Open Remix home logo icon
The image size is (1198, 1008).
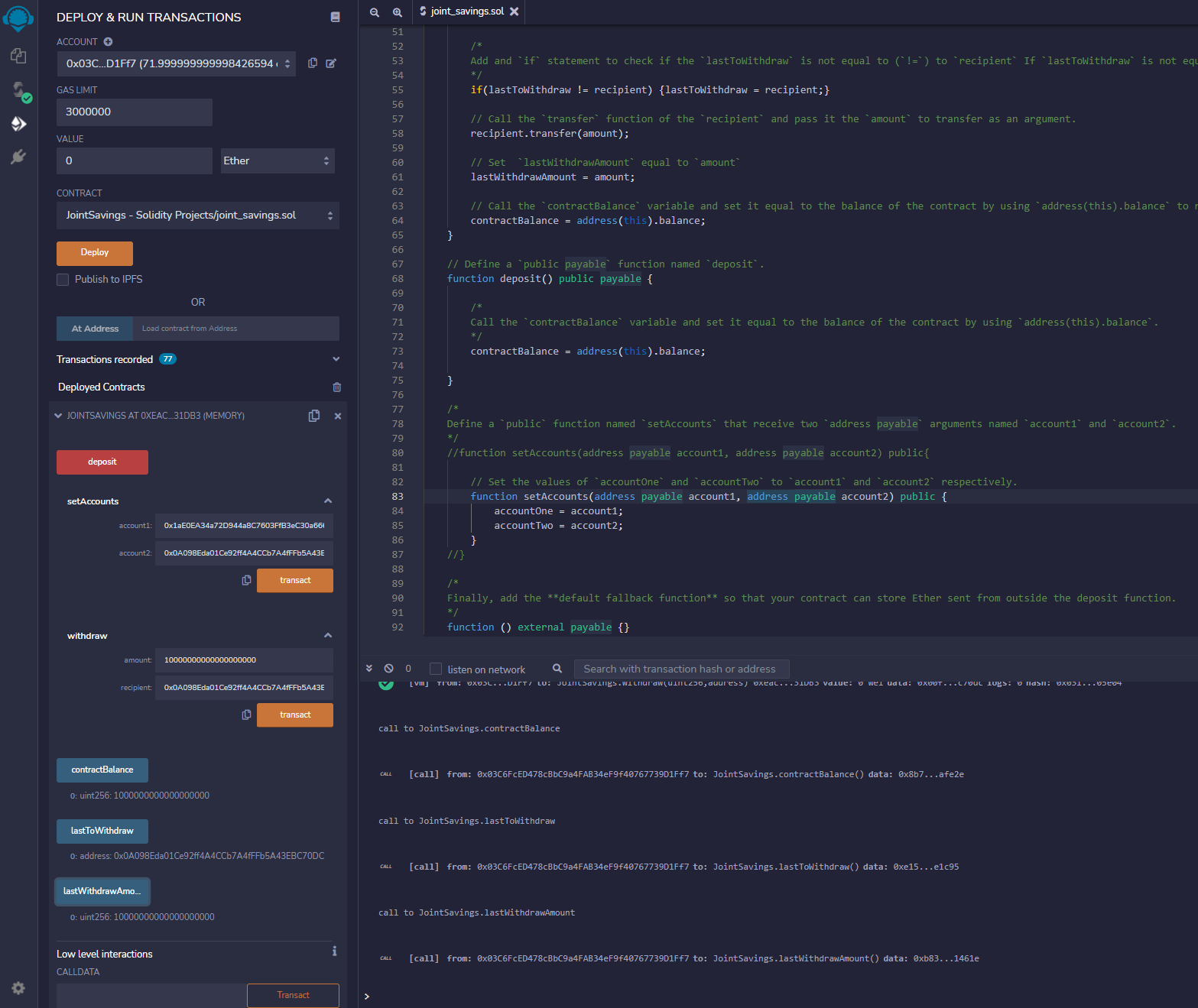pyautogui.click(x=18, y=18)
